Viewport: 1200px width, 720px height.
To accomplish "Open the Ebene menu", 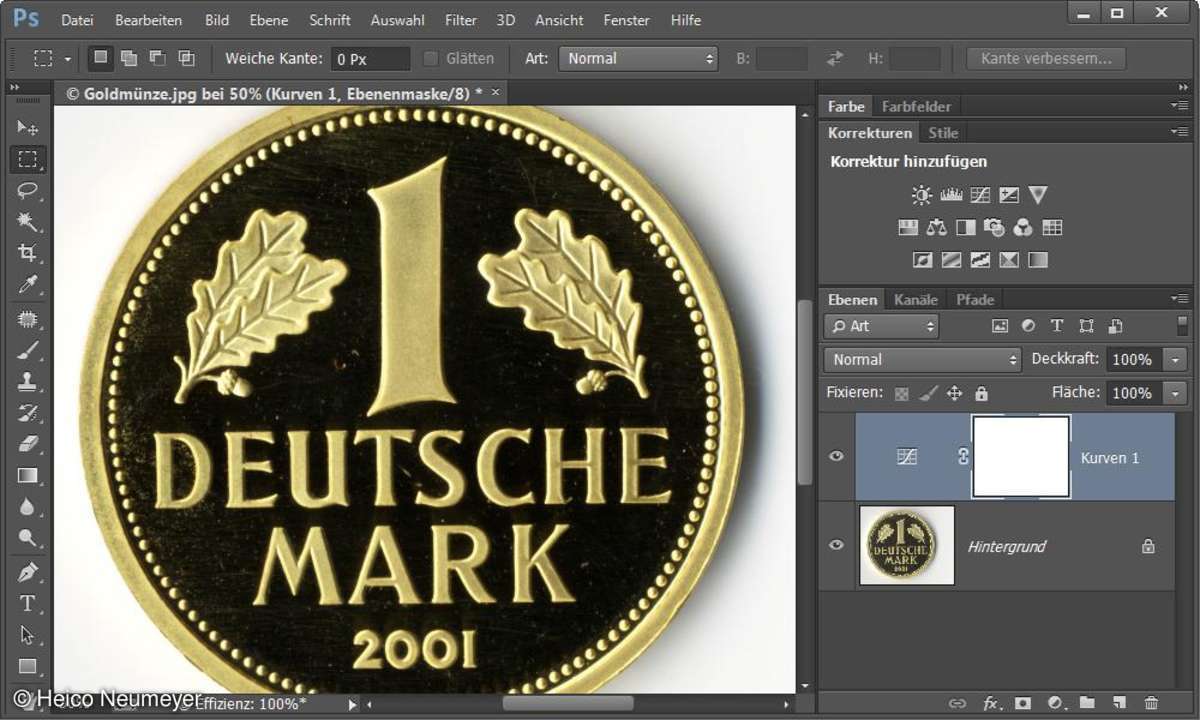I will [x=269, y=20].
